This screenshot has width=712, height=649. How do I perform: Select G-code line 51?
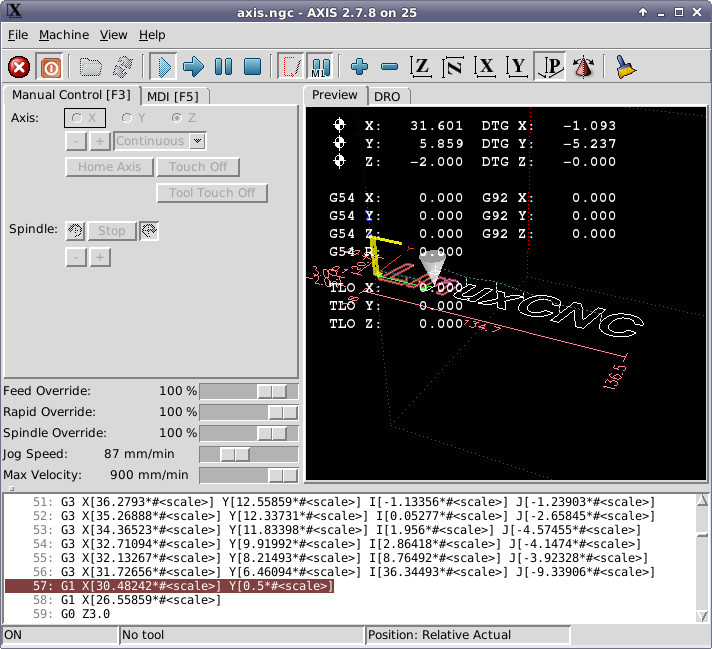344,502
